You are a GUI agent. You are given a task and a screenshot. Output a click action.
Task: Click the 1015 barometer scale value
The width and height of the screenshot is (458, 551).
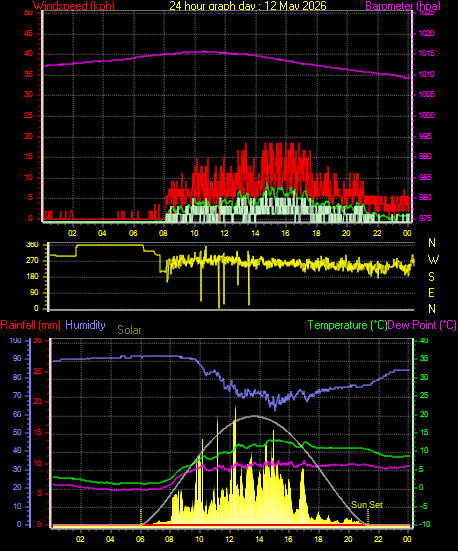click(426, 53)
